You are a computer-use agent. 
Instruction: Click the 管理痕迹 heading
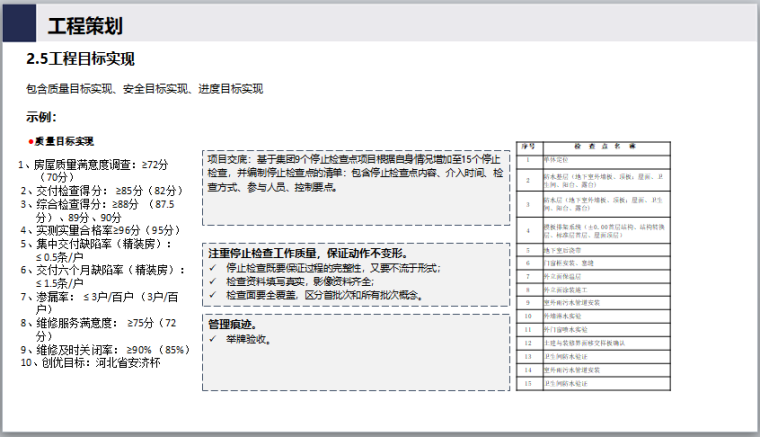tap(232, 325)
